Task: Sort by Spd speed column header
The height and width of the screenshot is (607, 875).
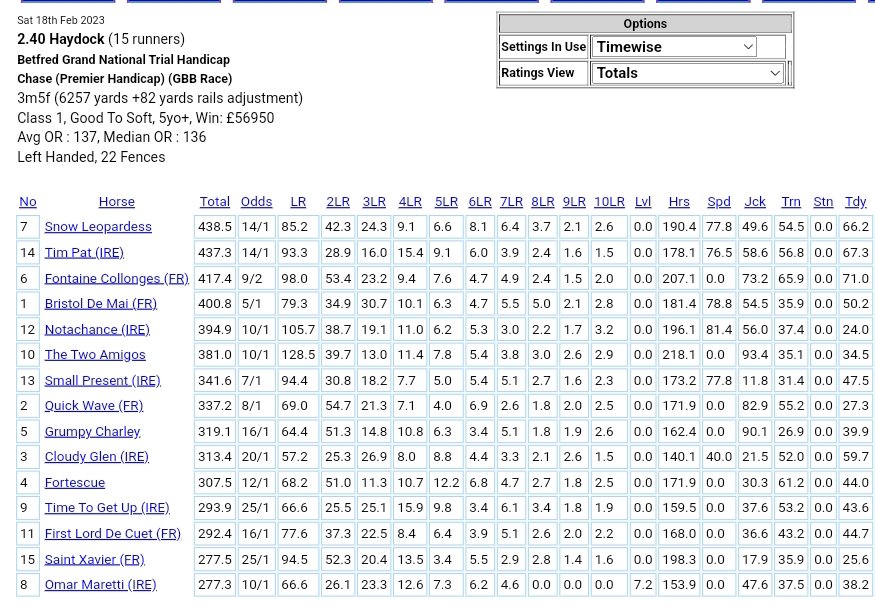Action: 718,201
